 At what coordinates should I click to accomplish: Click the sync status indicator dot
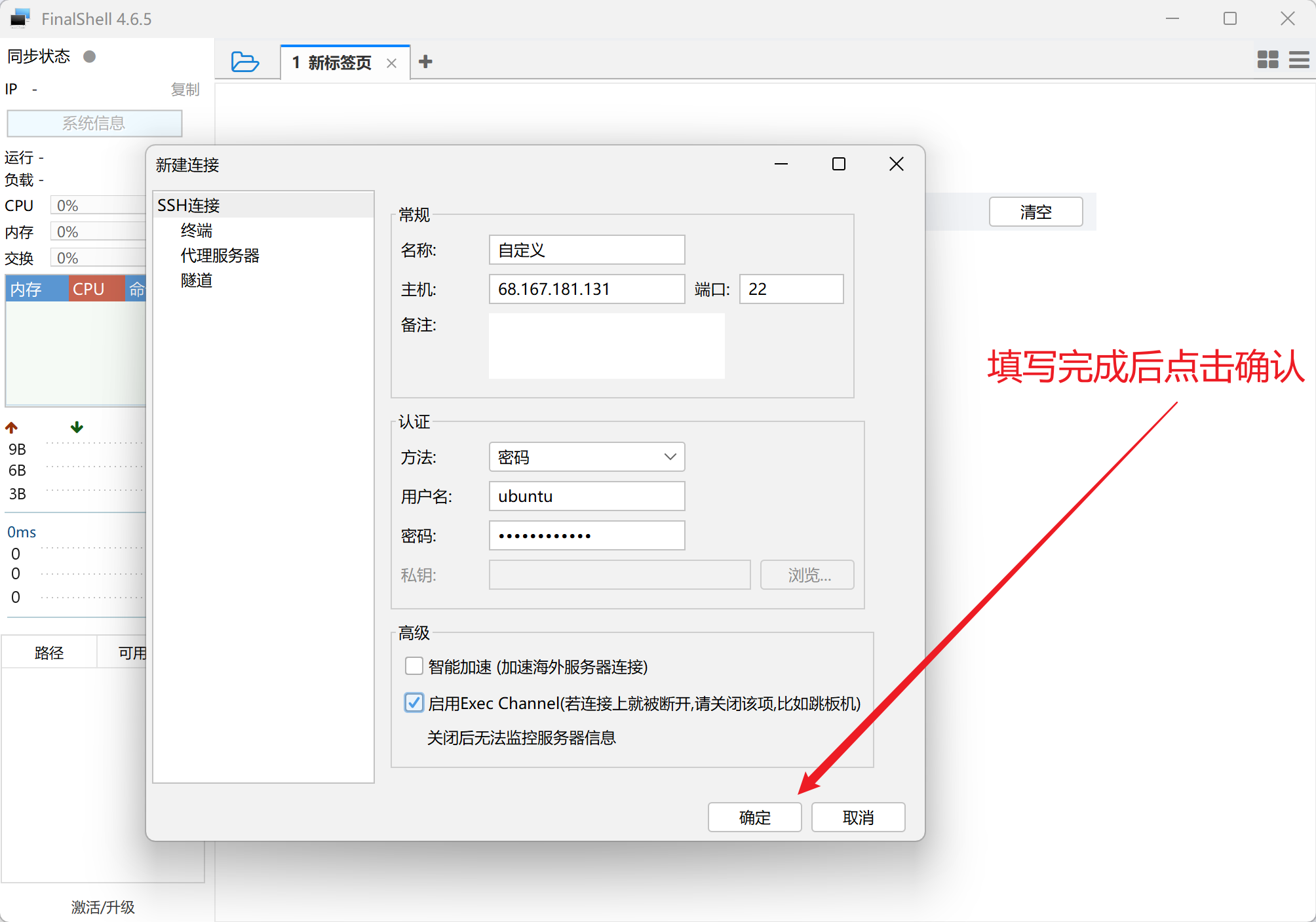(x=90, y=56)
